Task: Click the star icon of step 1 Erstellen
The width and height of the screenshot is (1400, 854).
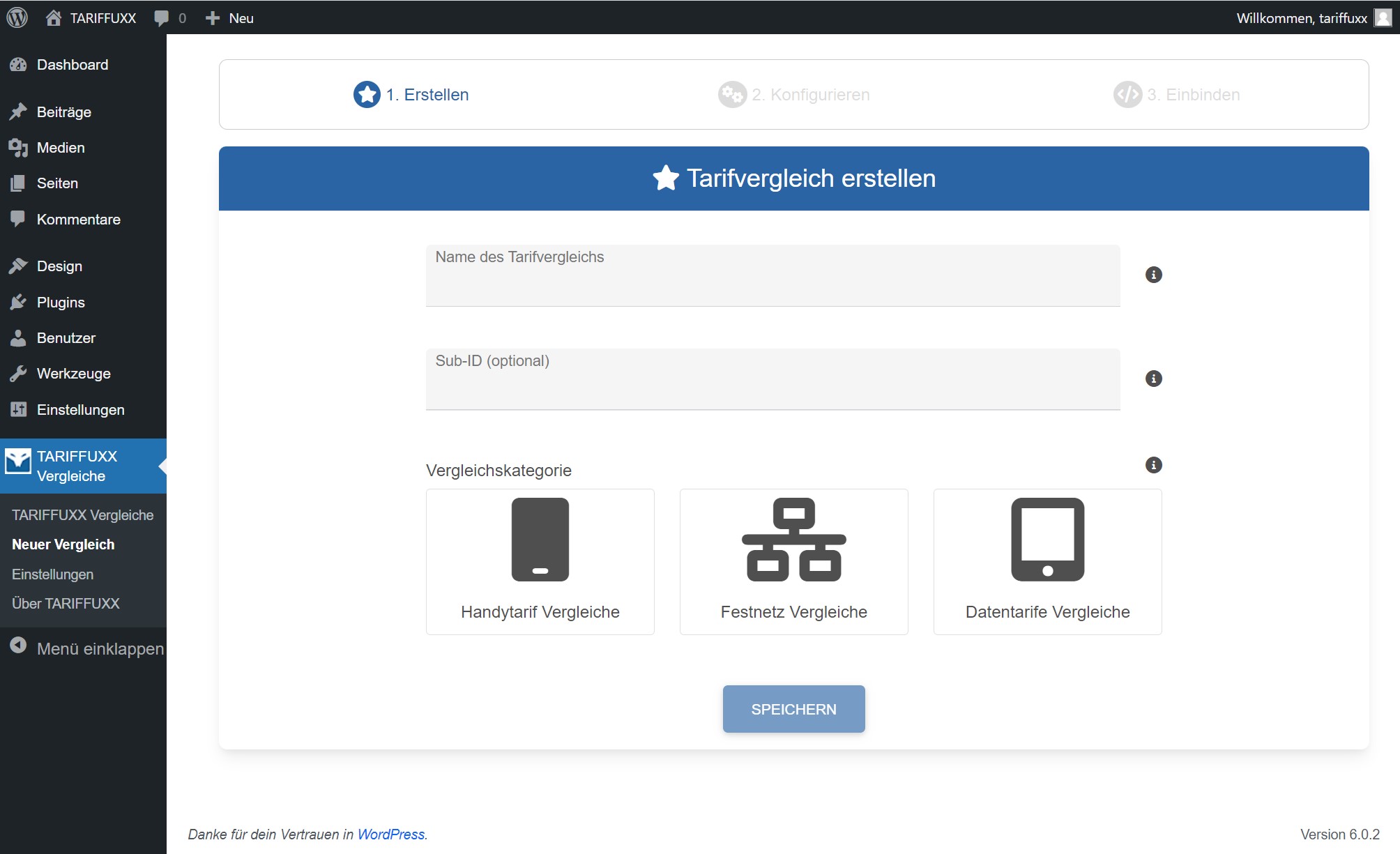Action: coord(367,95)
